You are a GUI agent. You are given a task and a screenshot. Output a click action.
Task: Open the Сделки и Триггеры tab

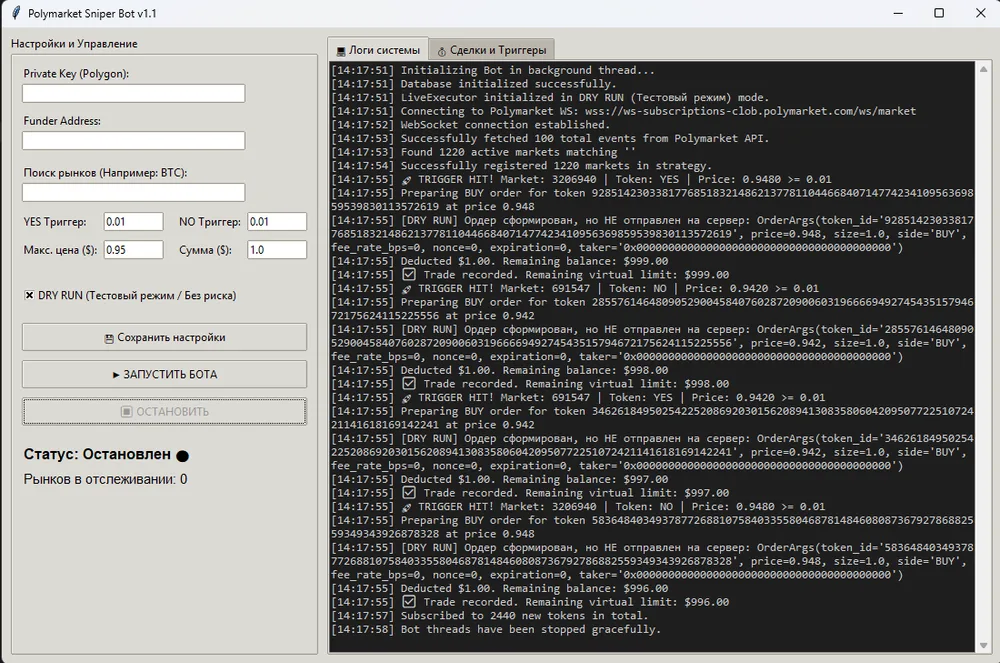(492, 50)
